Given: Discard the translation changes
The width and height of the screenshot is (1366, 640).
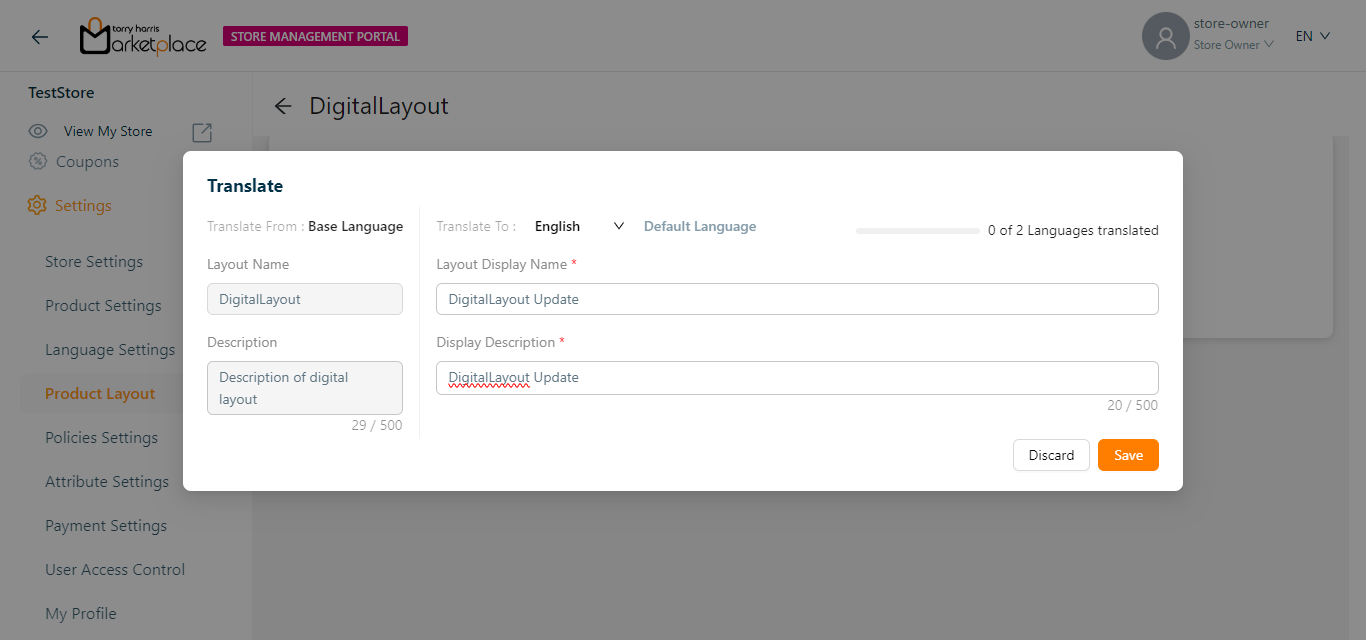Looking at the screenshot, I should [1051, 455].
